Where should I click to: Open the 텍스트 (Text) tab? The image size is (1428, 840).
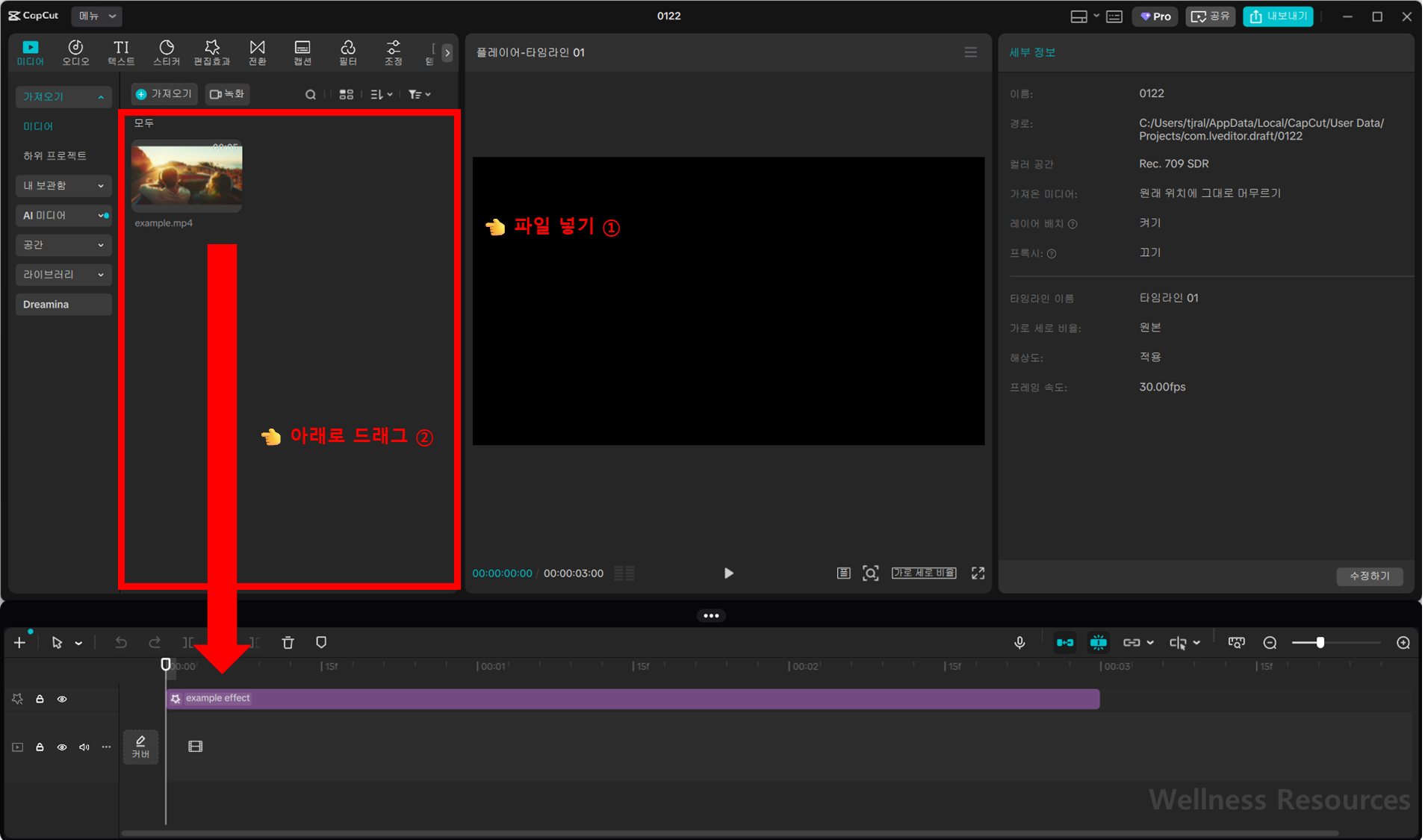(x=121, y=52)
